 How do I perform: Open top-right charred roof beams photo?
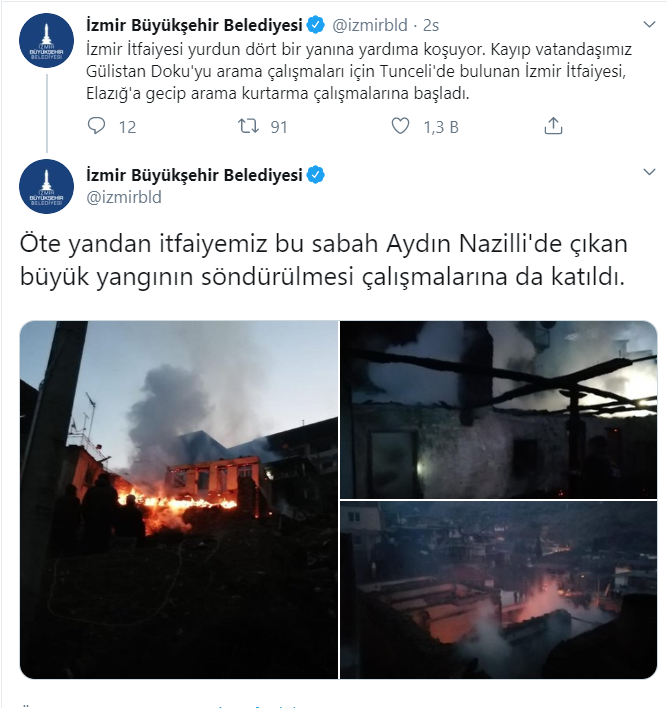(499, 410)
